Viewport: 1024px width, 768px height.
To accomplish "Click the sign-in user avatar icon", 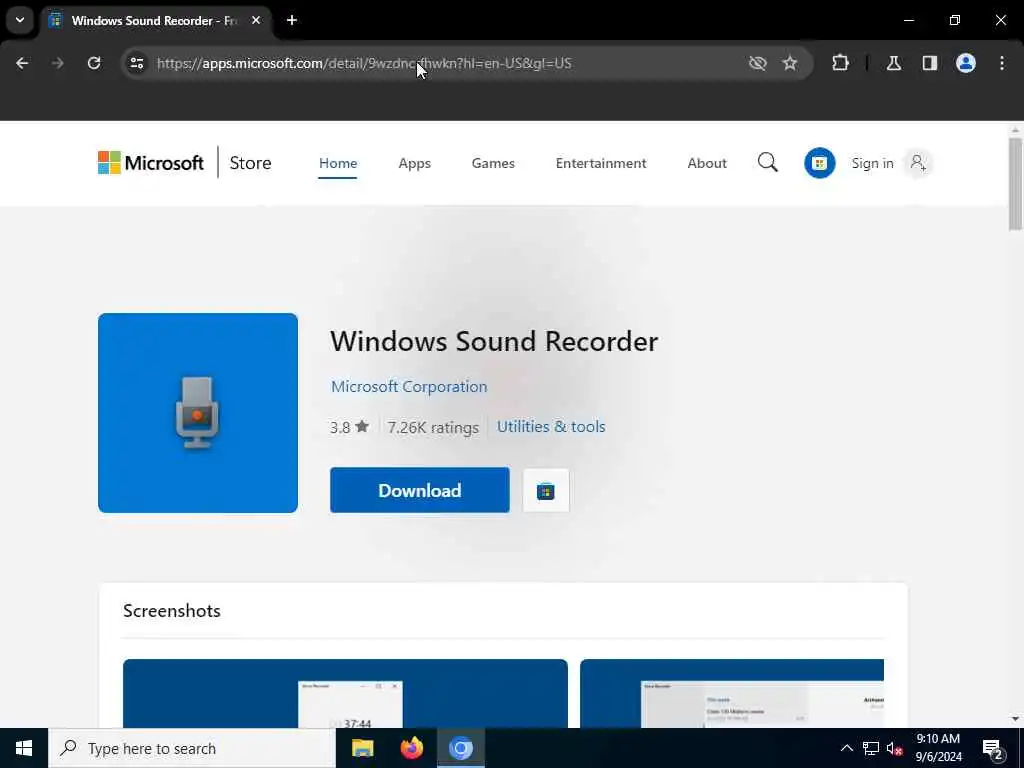I will [918, 163].
